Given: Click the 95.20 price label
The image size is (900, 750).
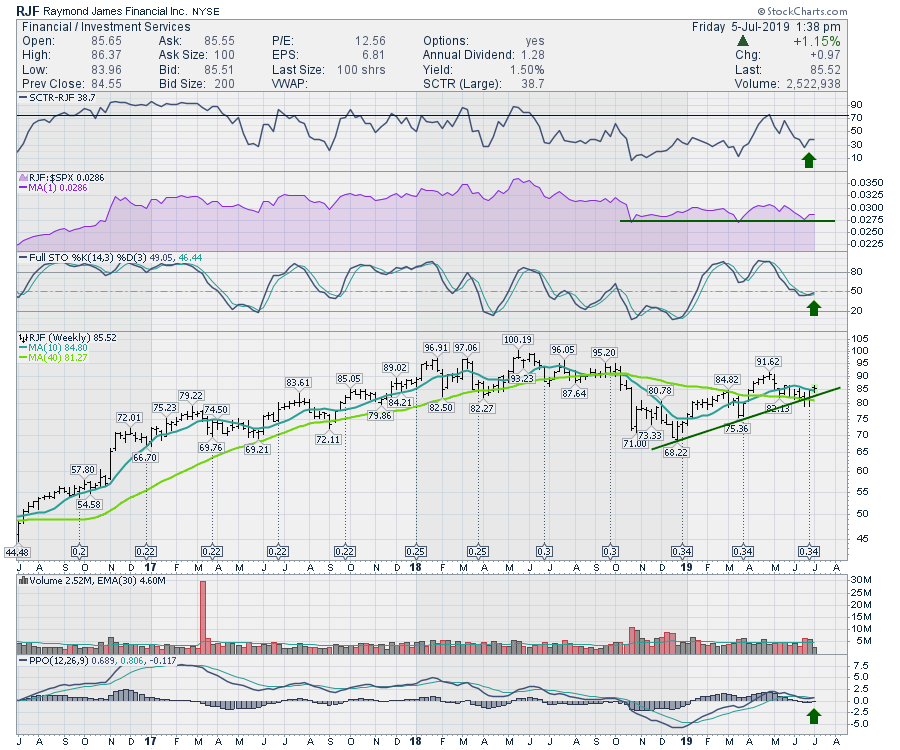Looking at the screenshot, I should coord(604,352).
